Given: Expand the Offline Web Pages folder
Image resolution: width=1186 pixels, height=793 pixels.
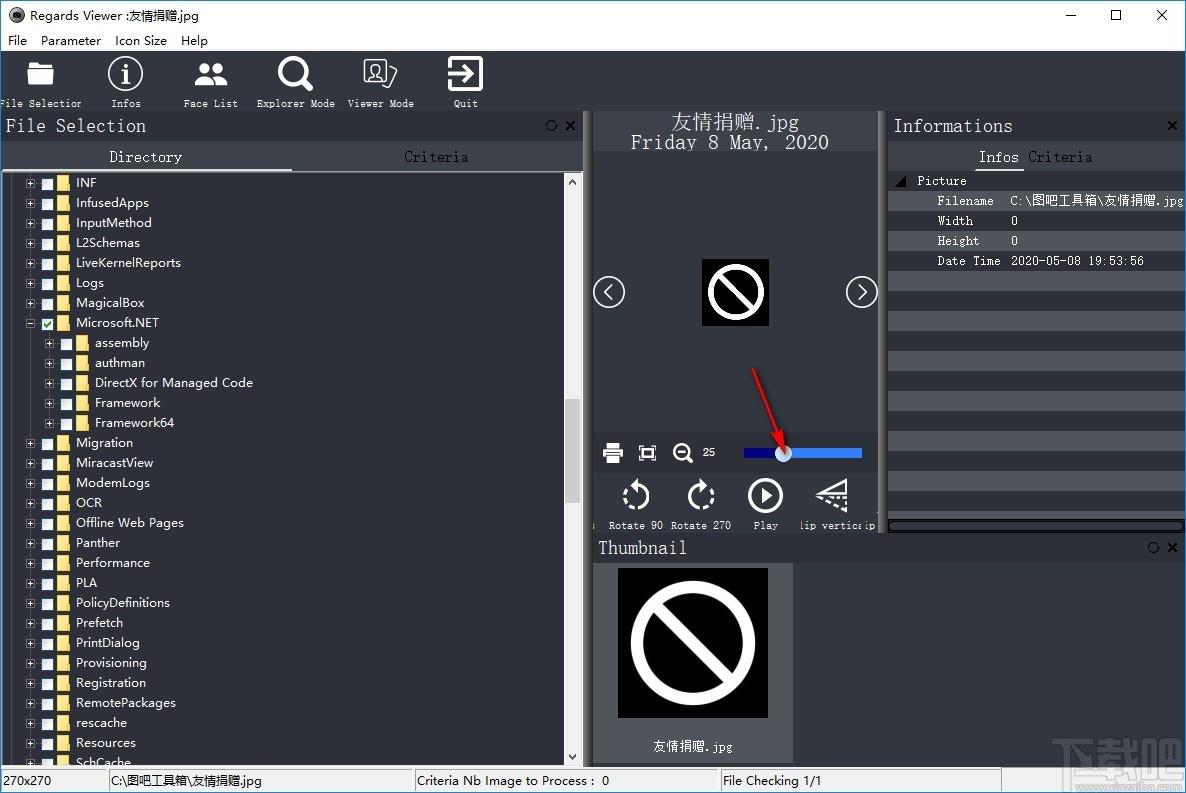Looking at the screenshot, I should pyautogui.click(x=30, y=524).
